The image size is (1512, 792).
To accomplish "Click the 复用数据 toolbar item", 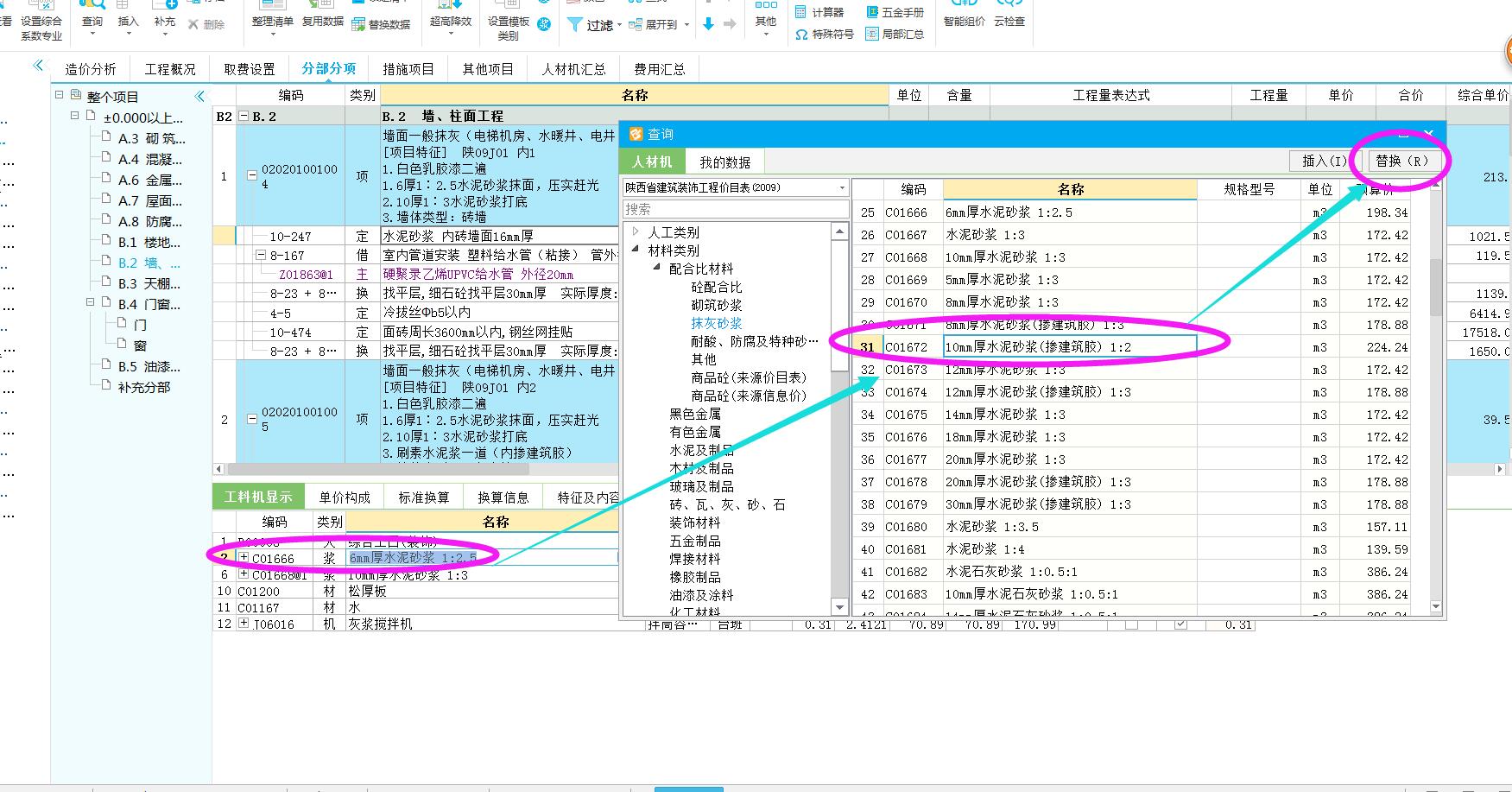I will click(323, 16).
